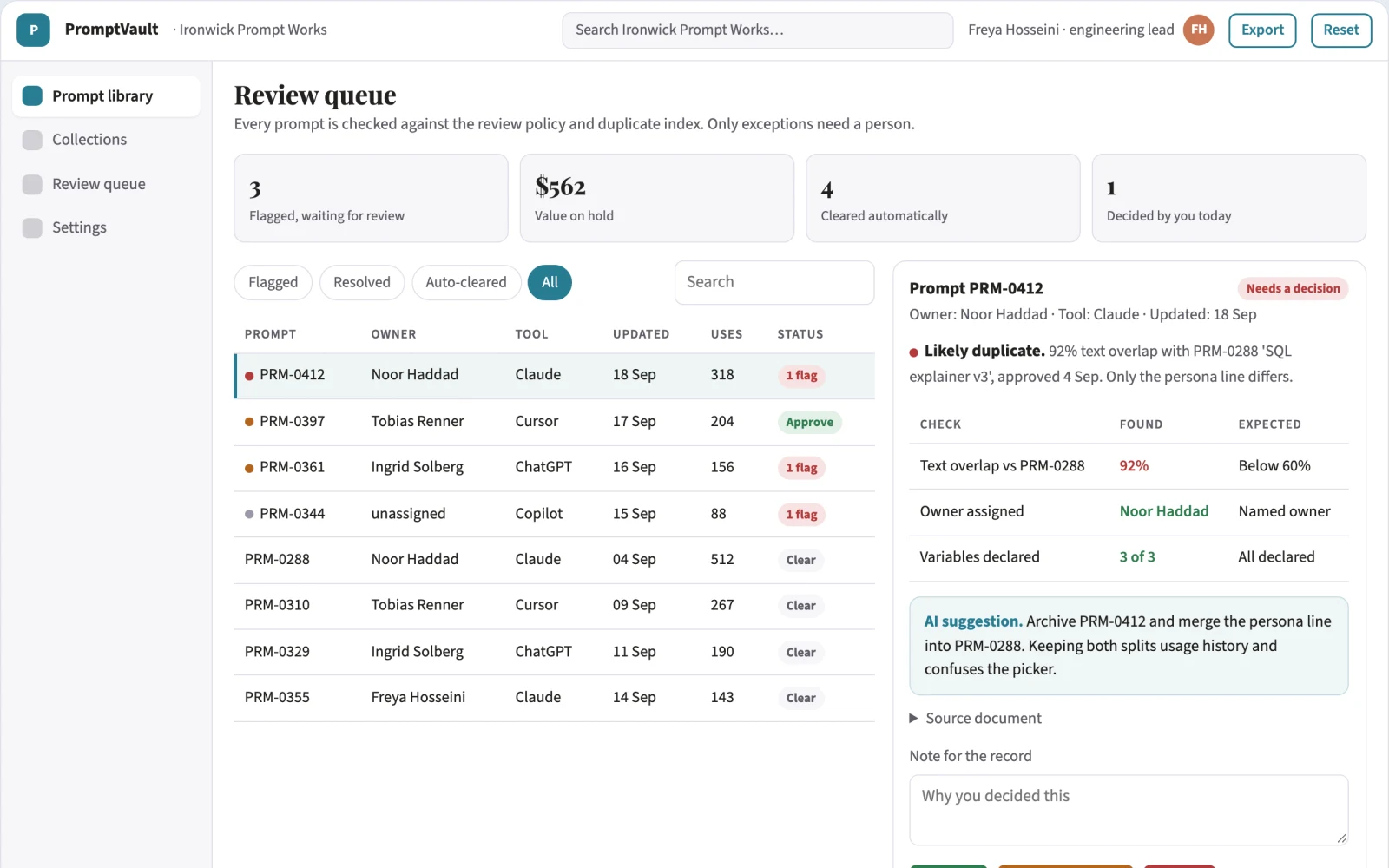
Task: Click the OWNER column header
Action: [x=393, y=334]
